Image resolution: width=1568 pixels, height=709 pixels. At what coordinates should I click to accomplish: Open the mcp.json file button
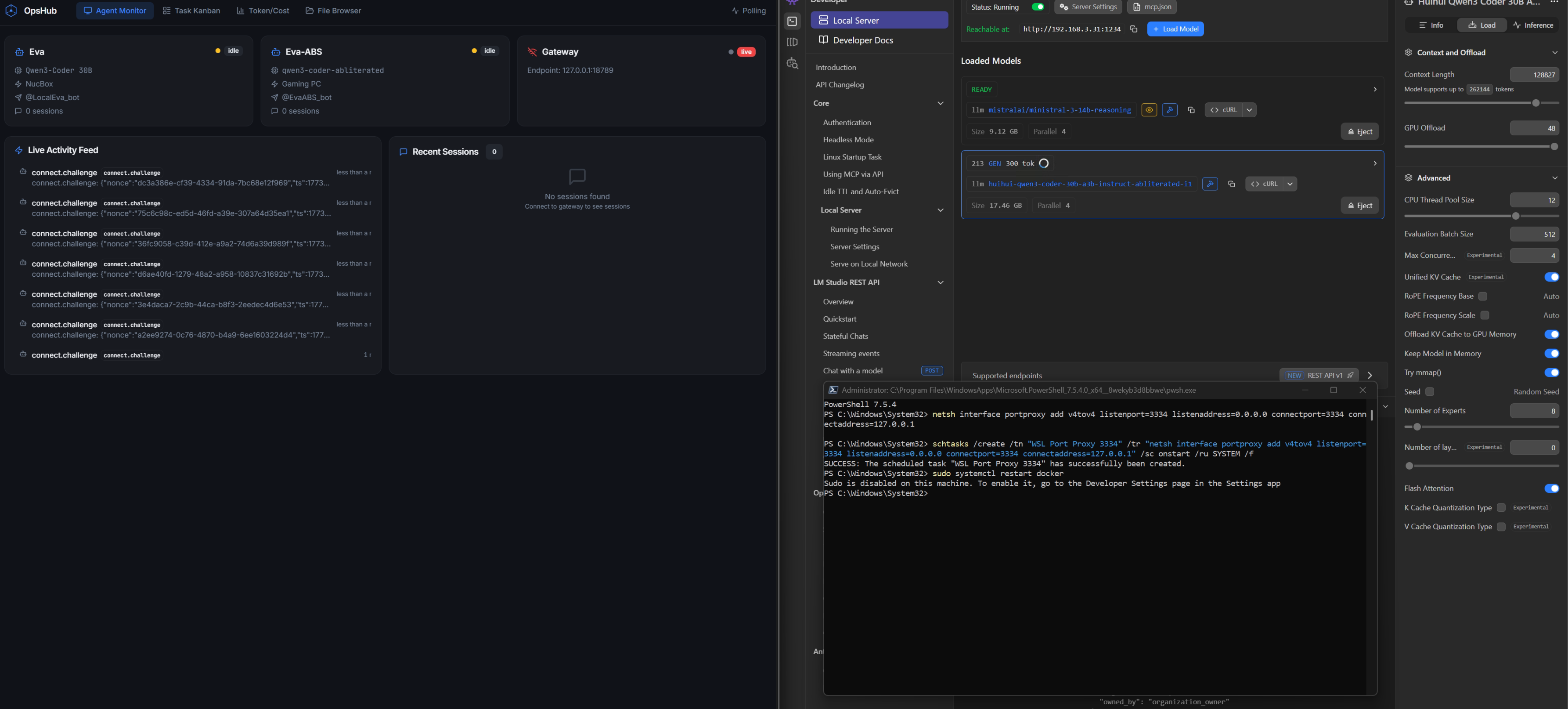coord(1152,7)
